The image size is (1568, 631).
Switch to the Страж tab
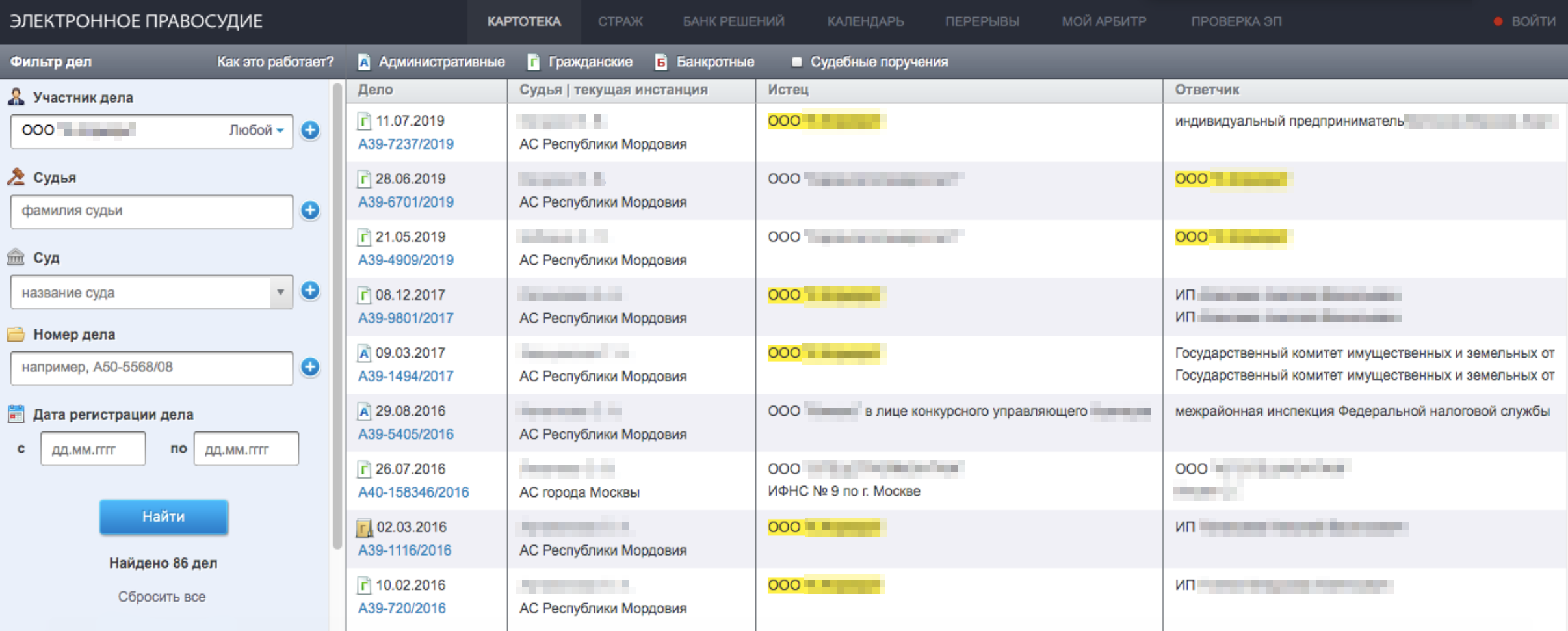coord(620,21)
